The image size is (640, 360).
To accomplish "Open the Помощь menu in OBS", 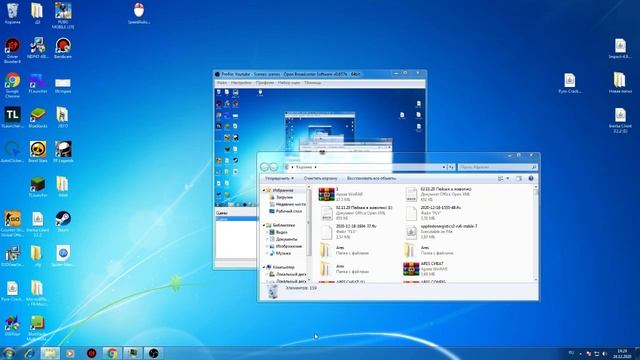I will tap(313, 83).
